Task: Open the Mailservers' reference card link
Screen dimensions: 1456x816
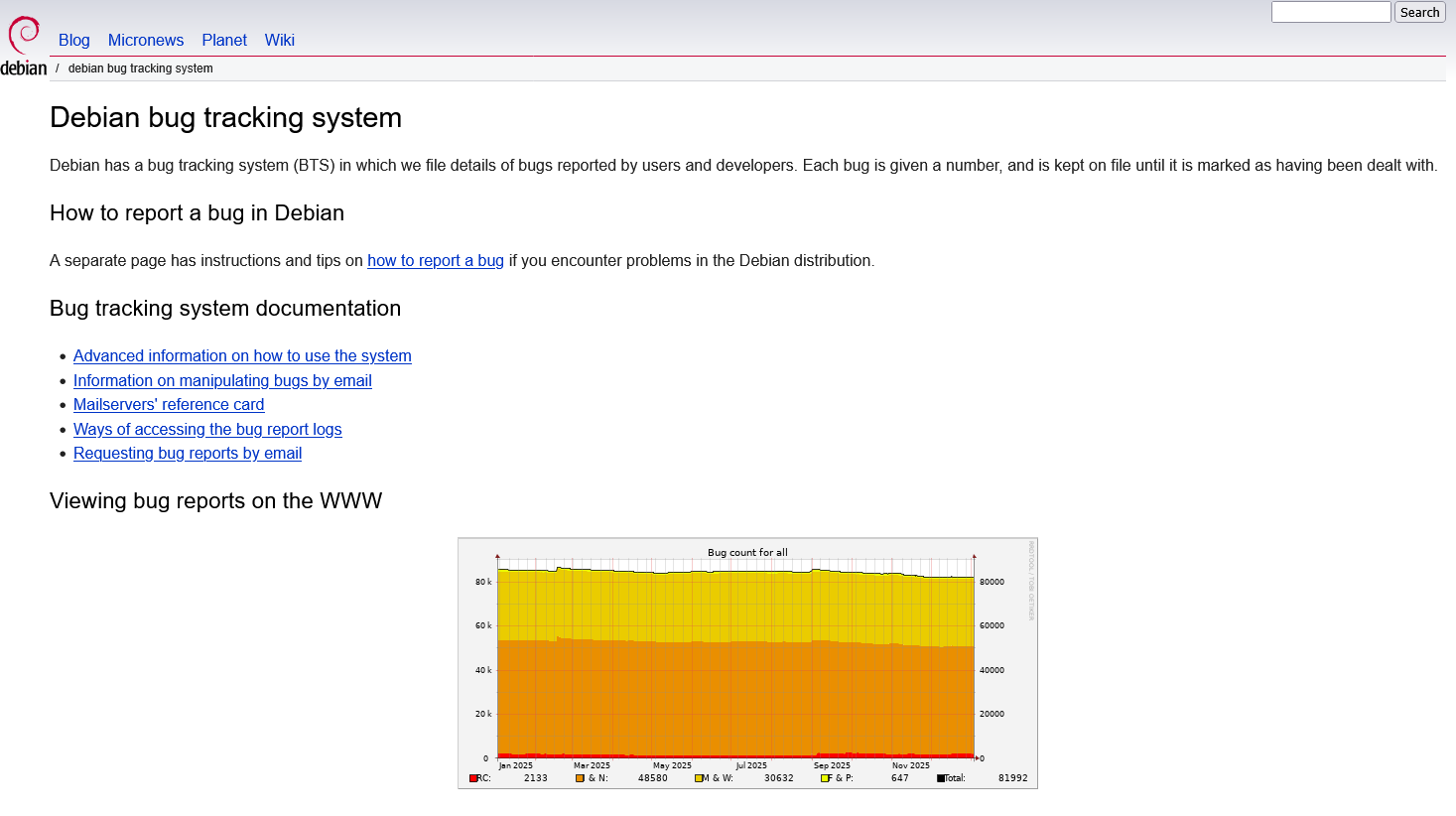Action: coord(169,404)
